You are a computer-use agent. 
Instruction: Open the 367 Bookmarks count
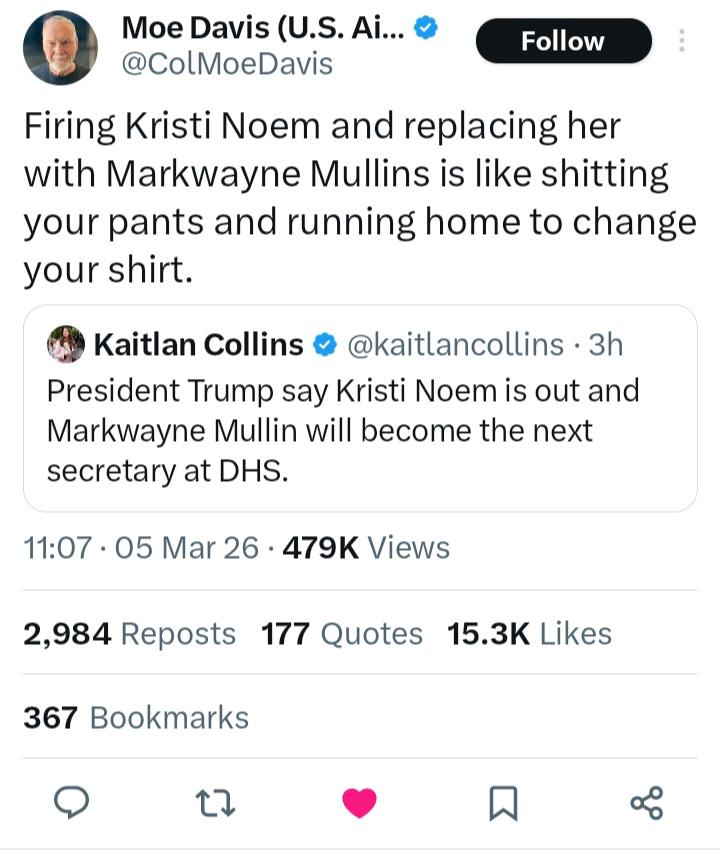pyautogui.click(x=136, y=717)
